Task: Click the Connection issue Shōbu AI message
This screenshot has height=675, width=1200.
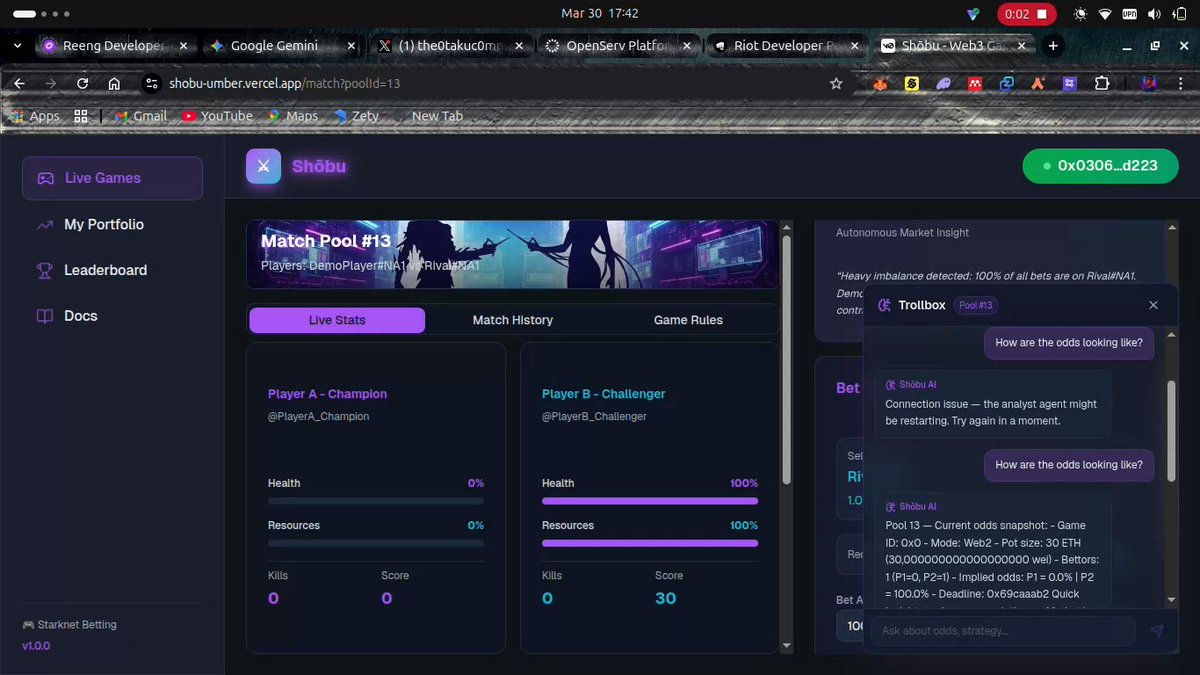Action: pos(994,404)
